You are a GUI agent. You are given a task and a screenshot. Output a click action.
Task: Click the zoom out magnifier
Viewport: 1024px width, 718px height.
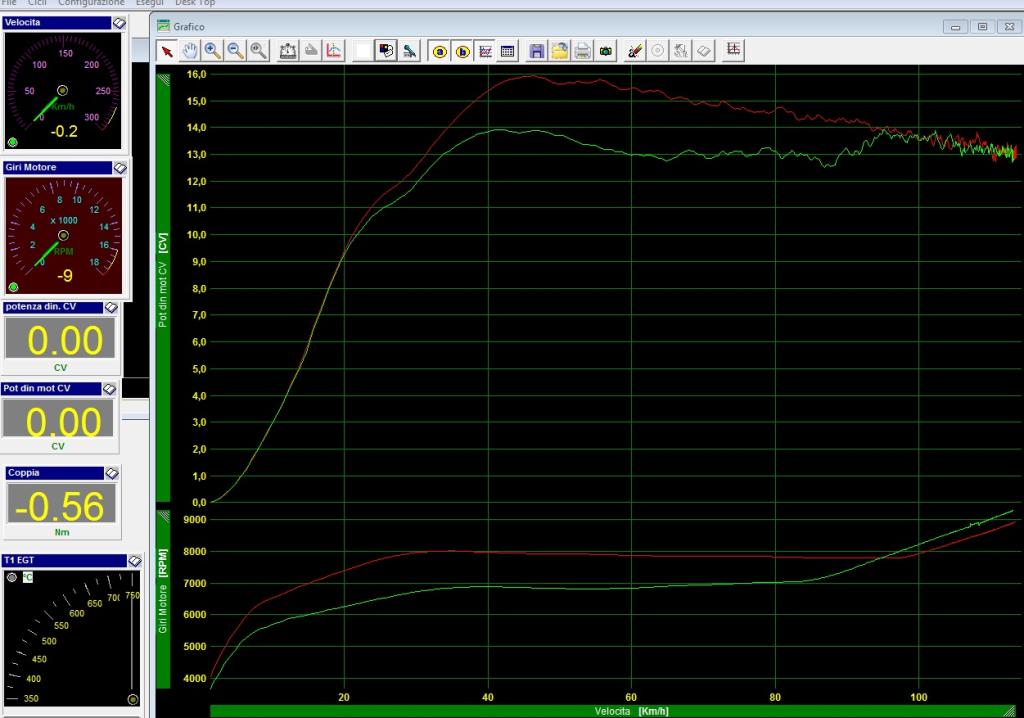(236, 51)
